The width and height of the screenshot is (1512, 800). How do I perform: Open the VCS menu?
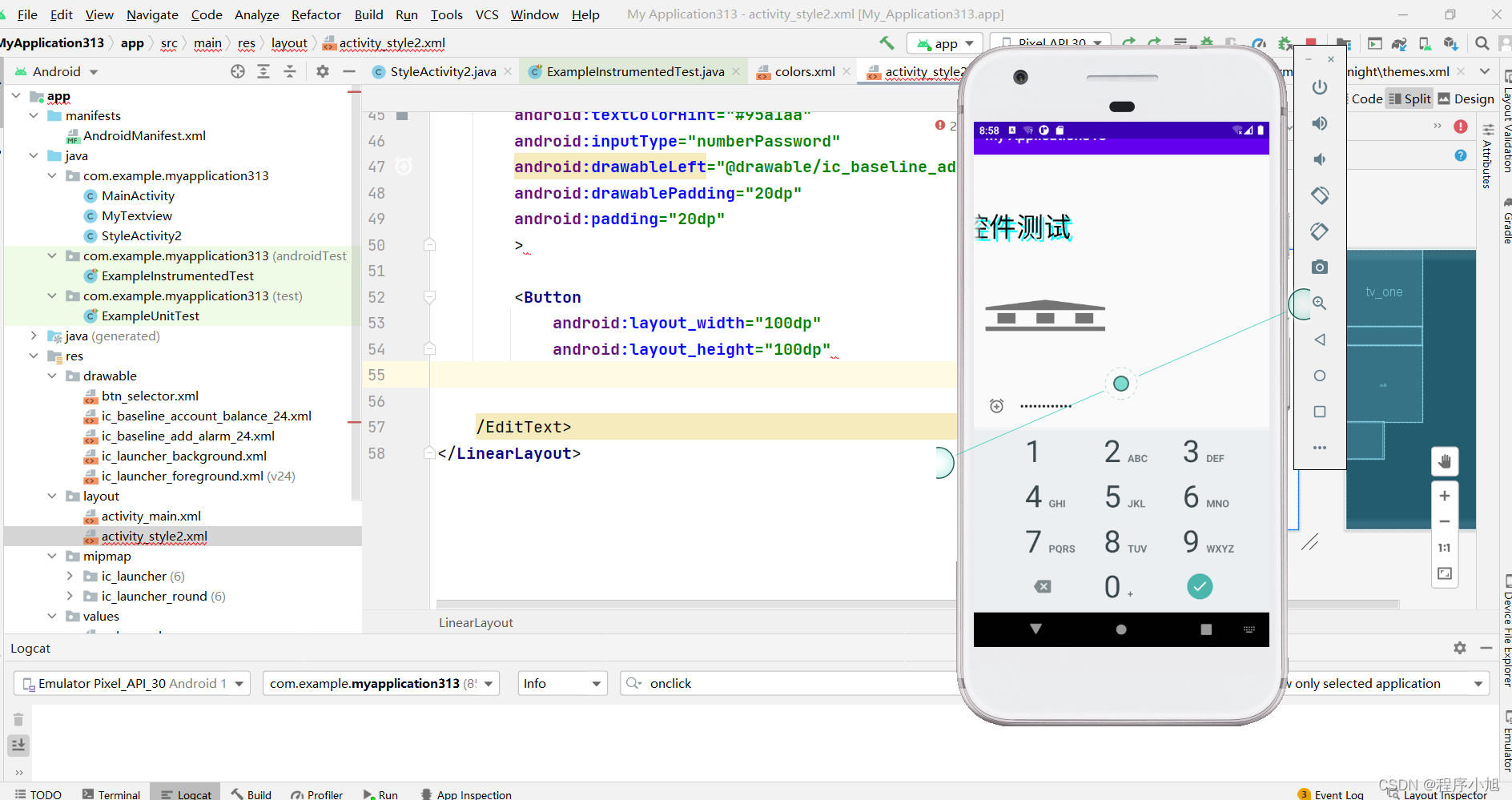(487, 14)
